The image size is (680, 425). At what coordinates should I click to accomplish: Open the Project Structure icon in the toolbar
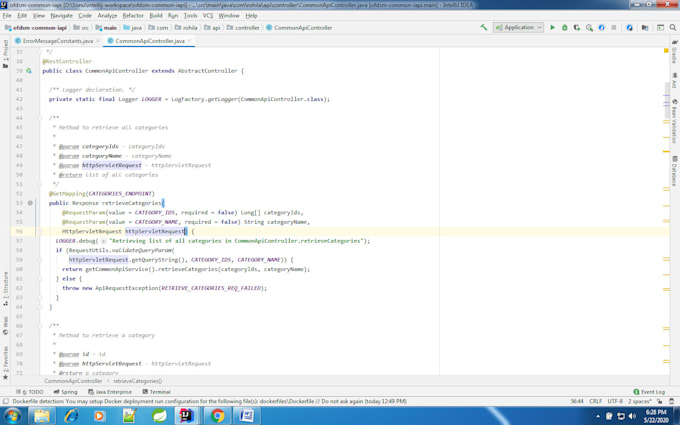[x=645, y=27]
